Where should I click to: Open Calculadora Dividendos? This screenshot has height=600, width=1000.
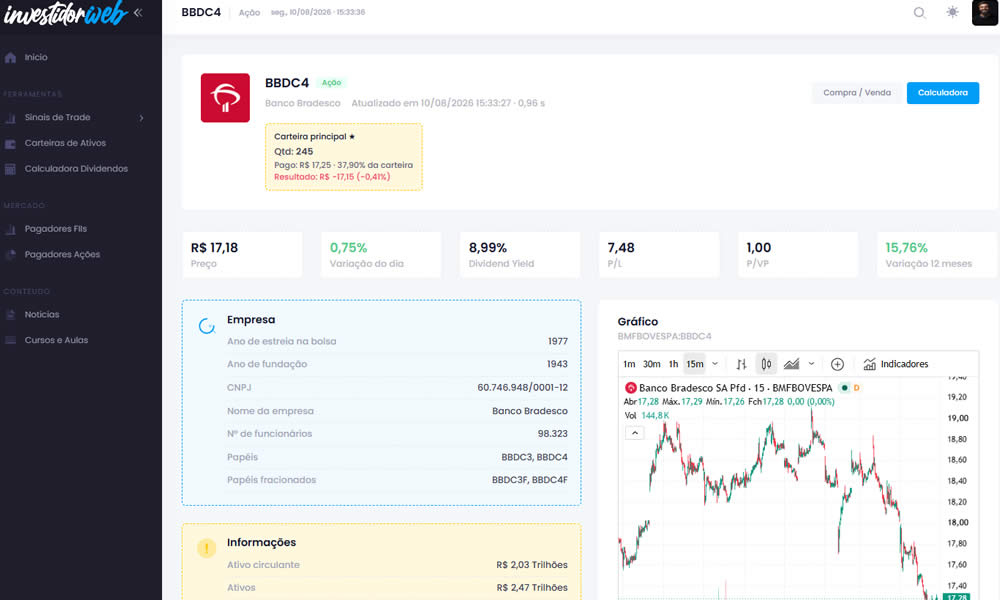76,168
